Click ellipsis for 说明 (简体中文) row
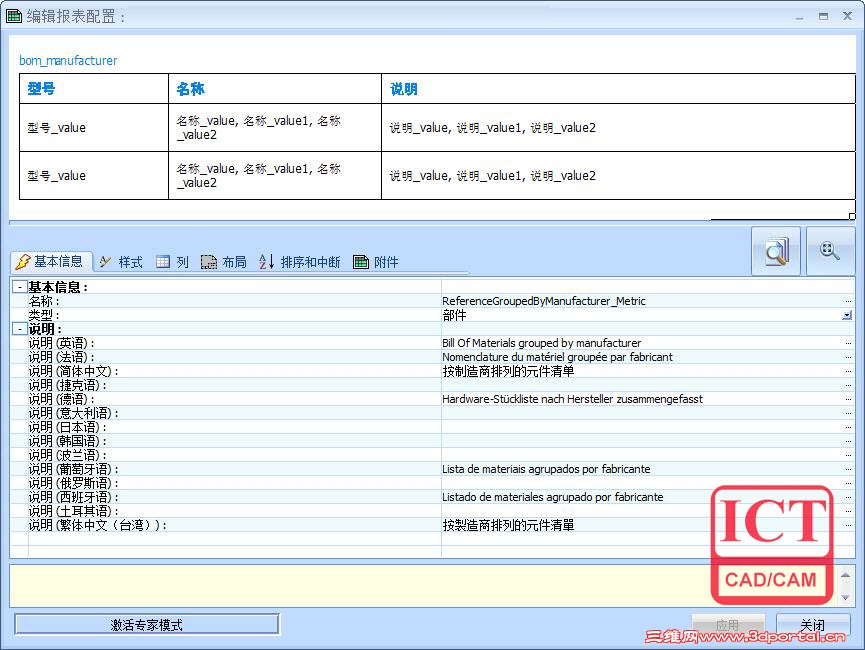 pyautogui.click(x=848, y=371)
